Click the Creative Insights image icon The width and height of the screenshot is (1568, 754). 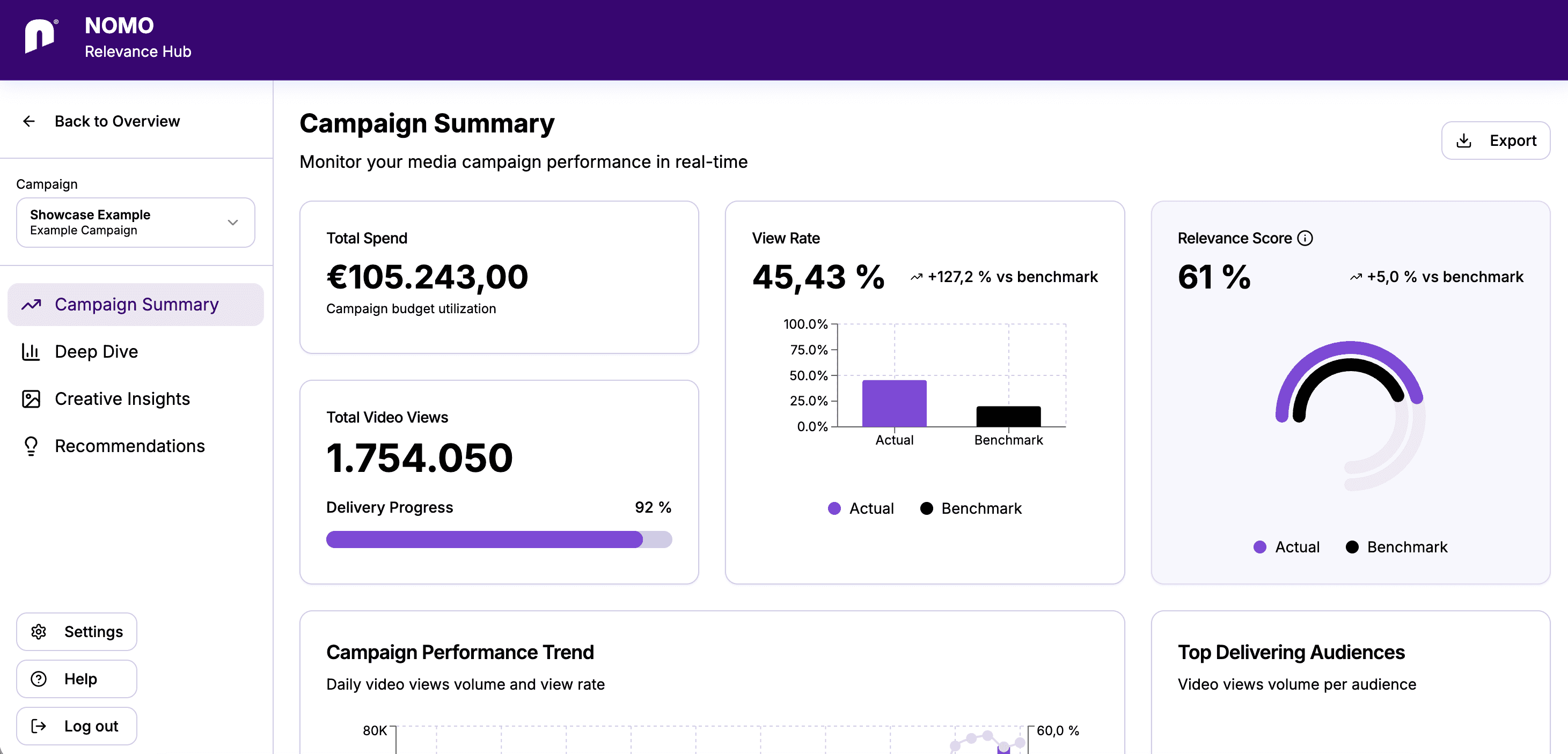(x=31, y=399)
